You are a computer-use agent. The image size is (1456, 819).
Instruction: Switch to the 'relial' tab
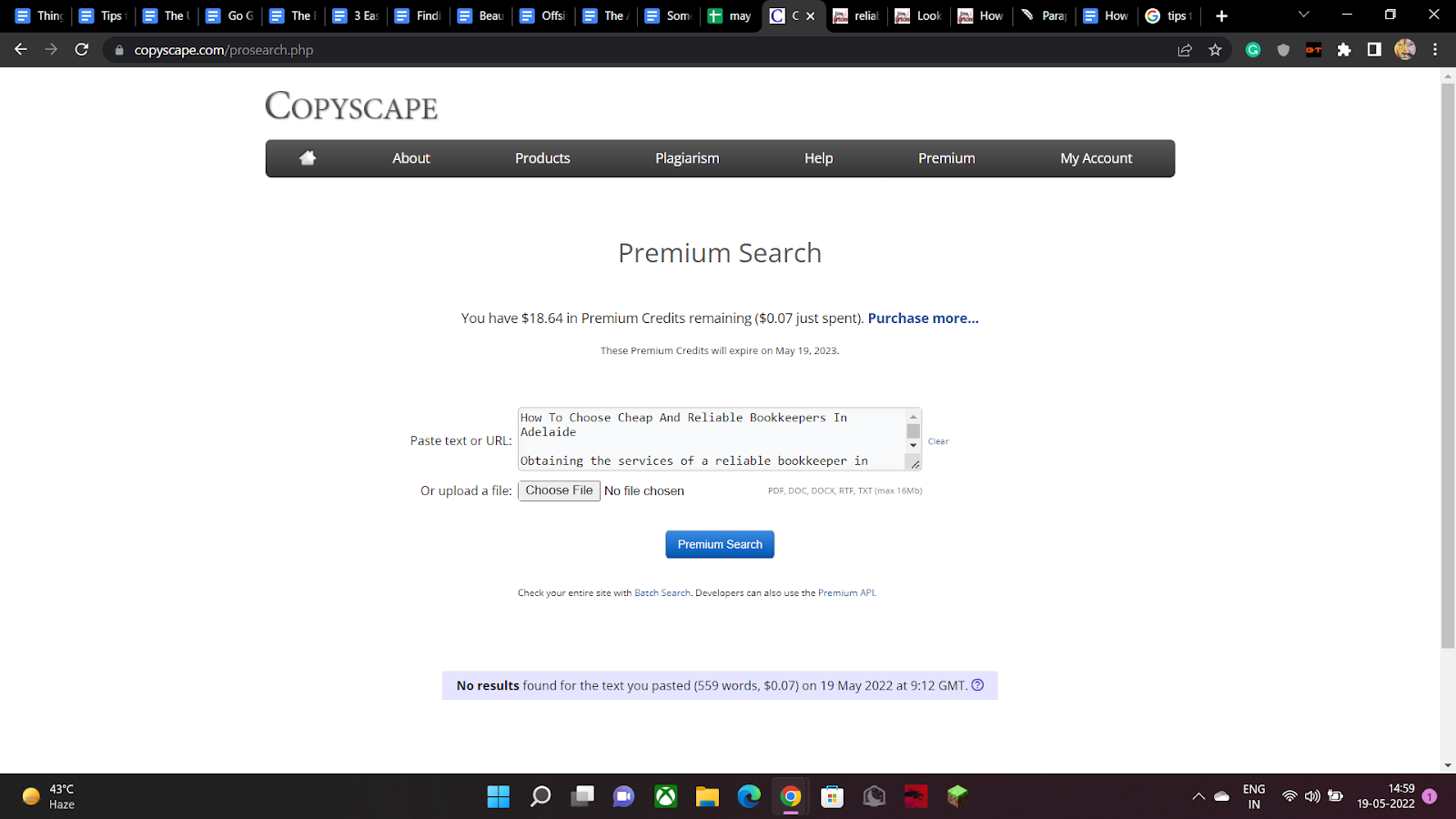click(x=857, y=15)
